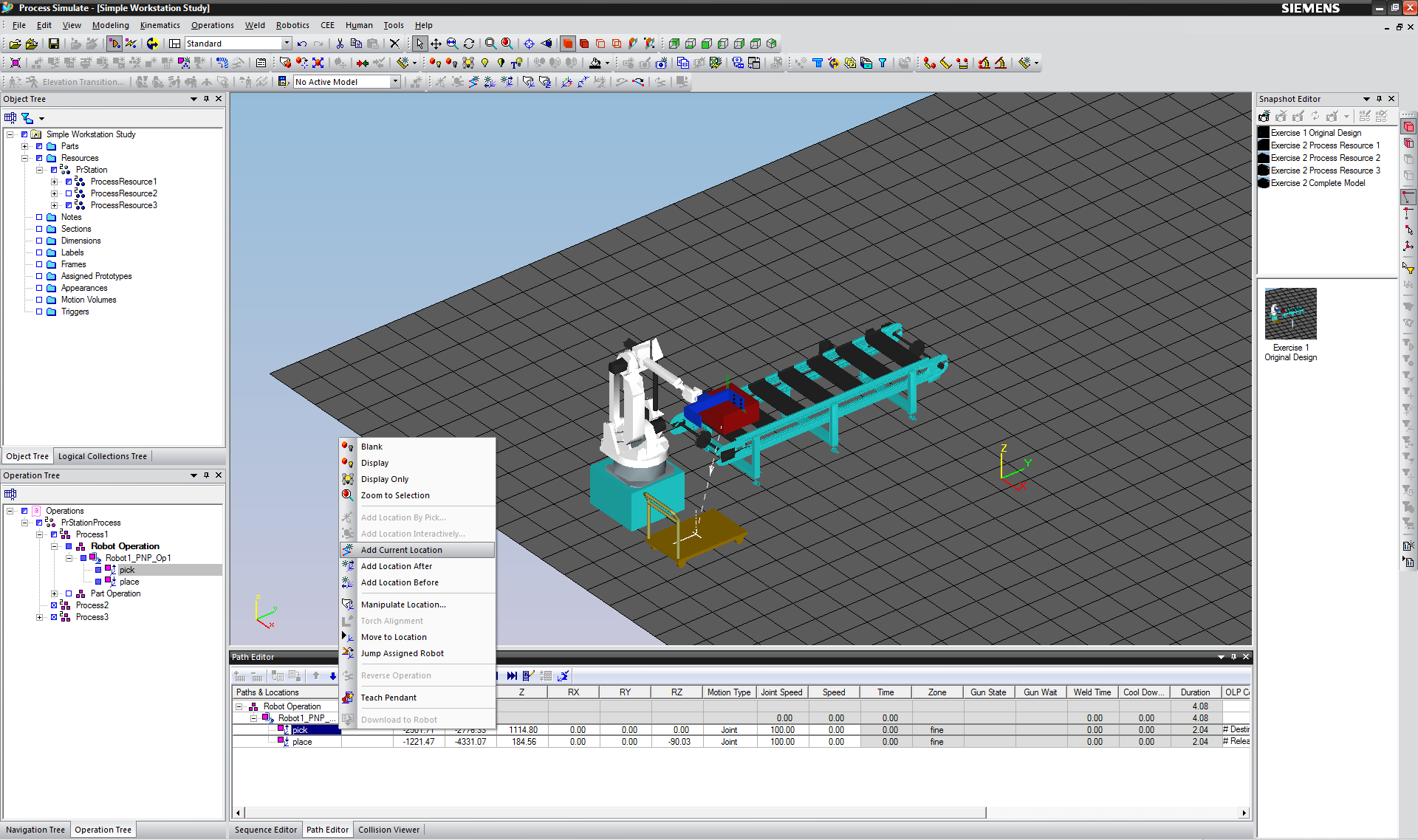Click the measurement ruler toolbar icon
This screenshot has height=840, width=1418.
click(x=946, y=63)
